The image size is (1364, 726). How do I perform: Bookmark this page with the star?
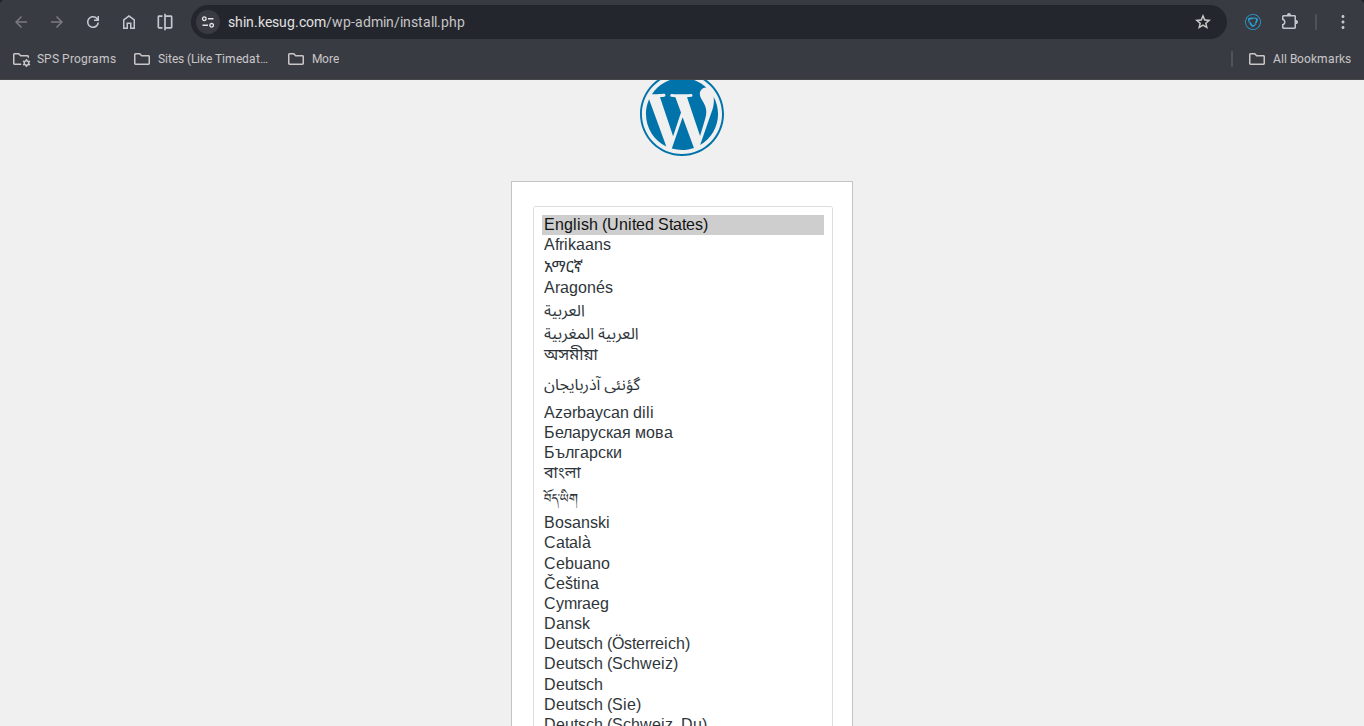pyautogui.click(x=1203, y=22)
